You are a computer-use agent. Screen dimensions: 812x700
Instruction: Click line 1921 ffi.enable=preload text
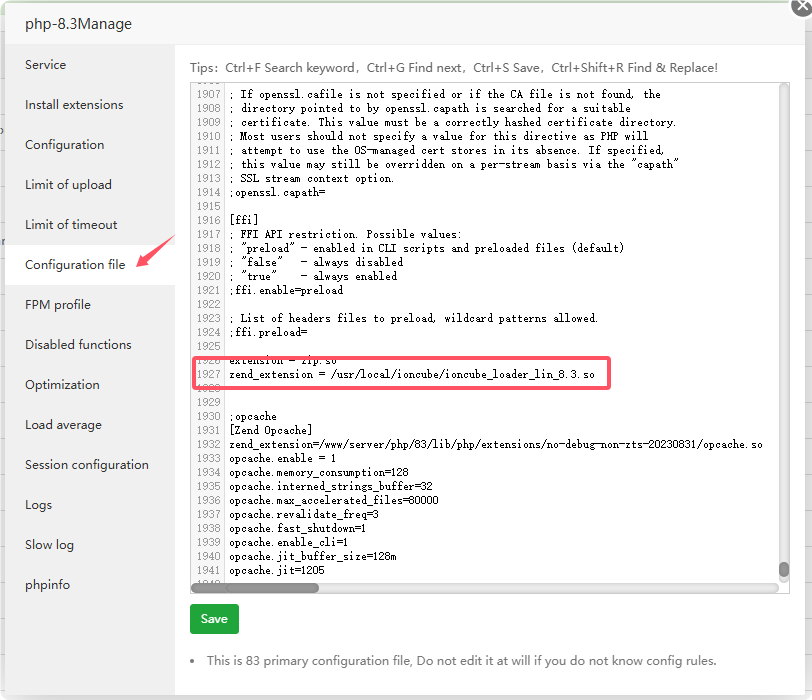point(286,290)
